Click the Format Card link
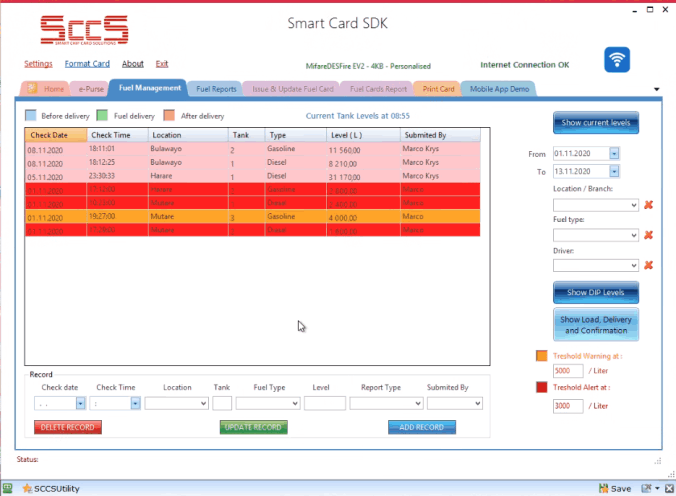The width and height of the screenshot is (676, 496). tap(87, 64)
